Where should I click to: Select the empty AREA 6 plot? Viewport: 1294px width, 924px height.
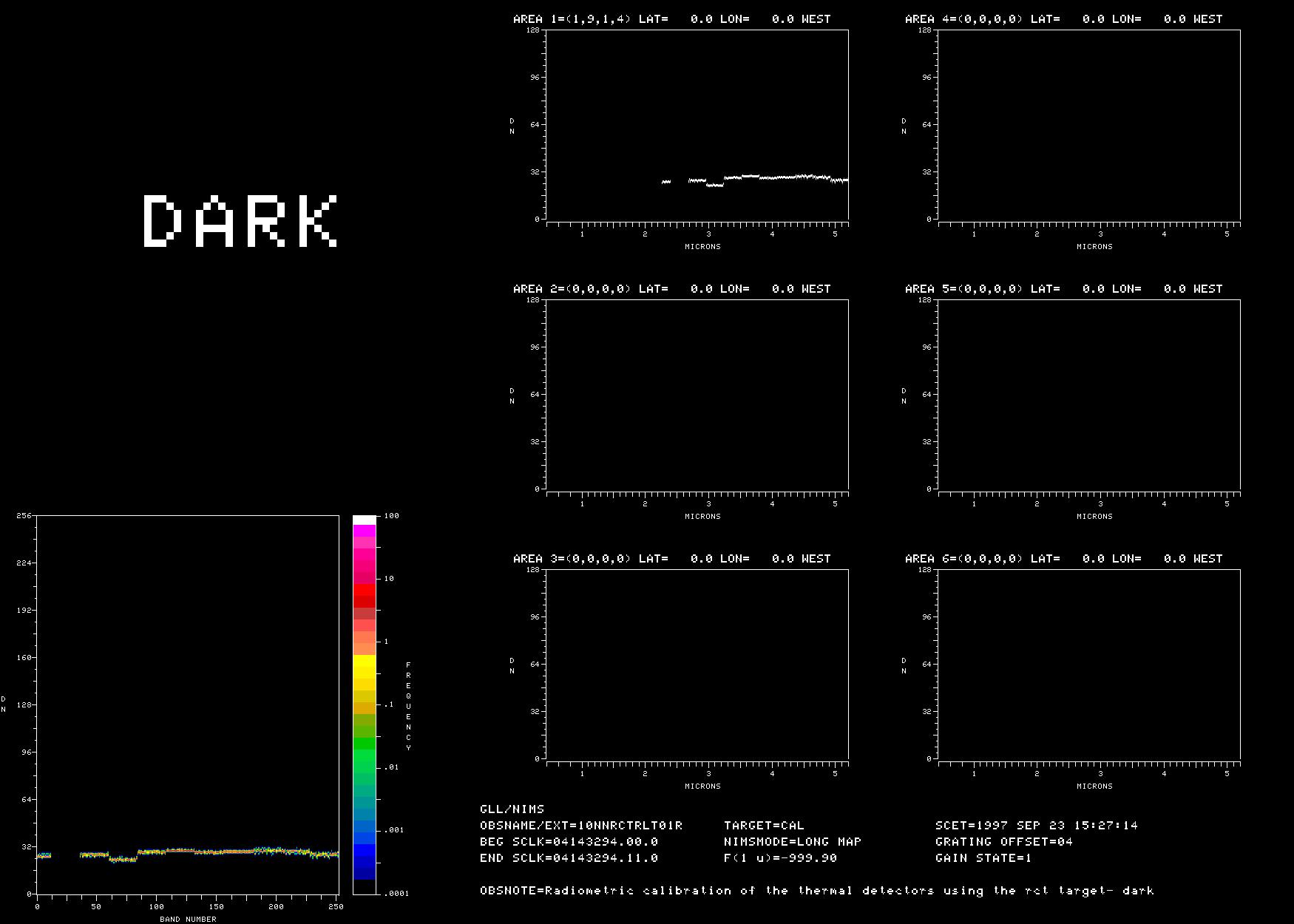[x=1089, y=664]
